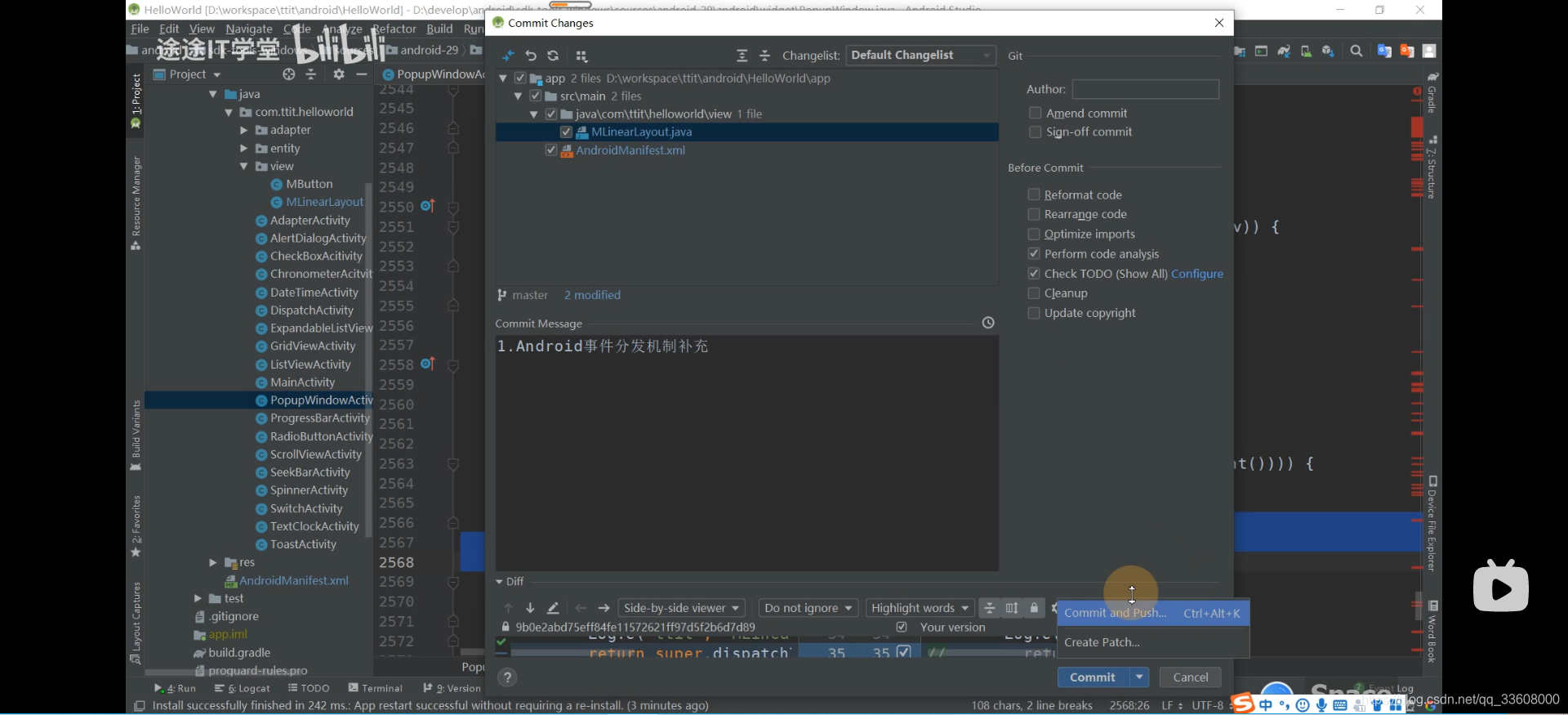Viewport: 1568px width, 715px height.
Task: Click the search magnifier in main toolbar
Action: click(x=1356, y=51)
